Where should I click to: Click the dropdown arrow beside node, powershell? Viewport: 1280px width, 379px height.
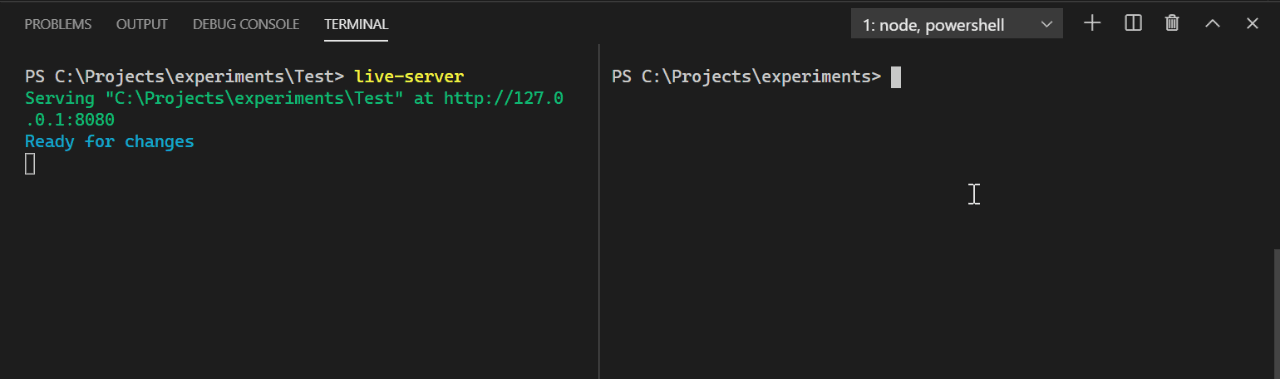(1046, 24)
